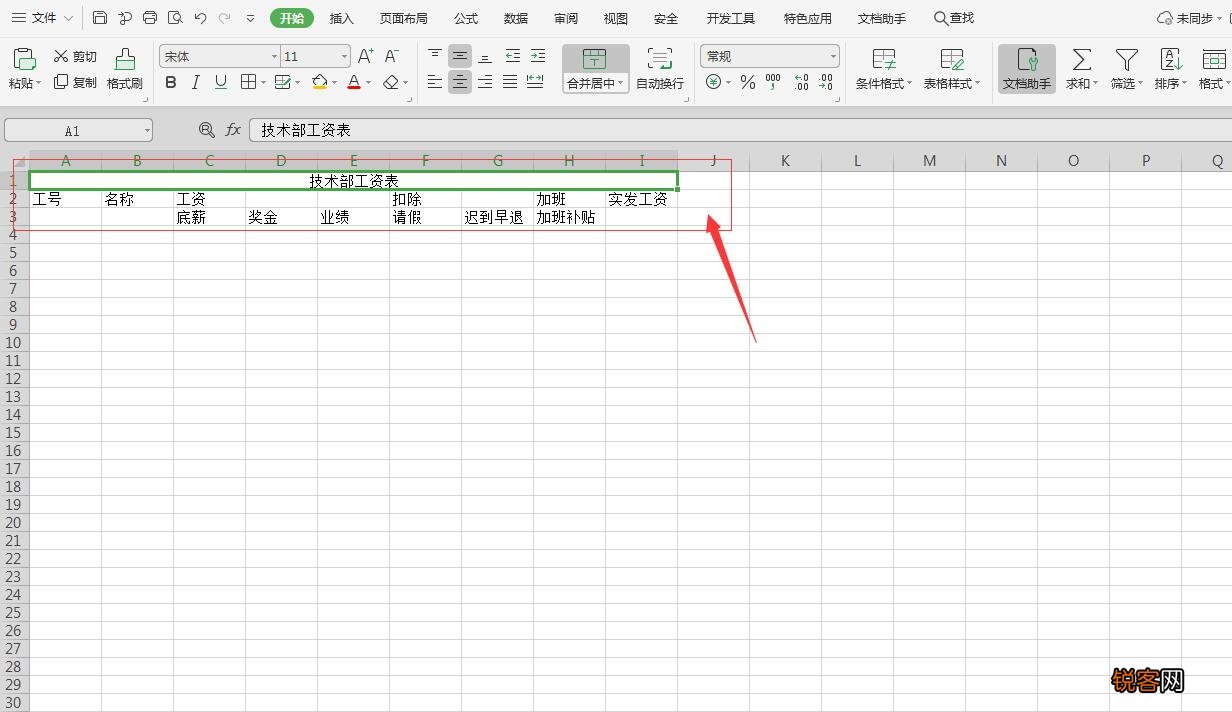Click the Paste (粘贴) clipboard icon
The height and width of the screenshot is (712, 1232).
24,59
